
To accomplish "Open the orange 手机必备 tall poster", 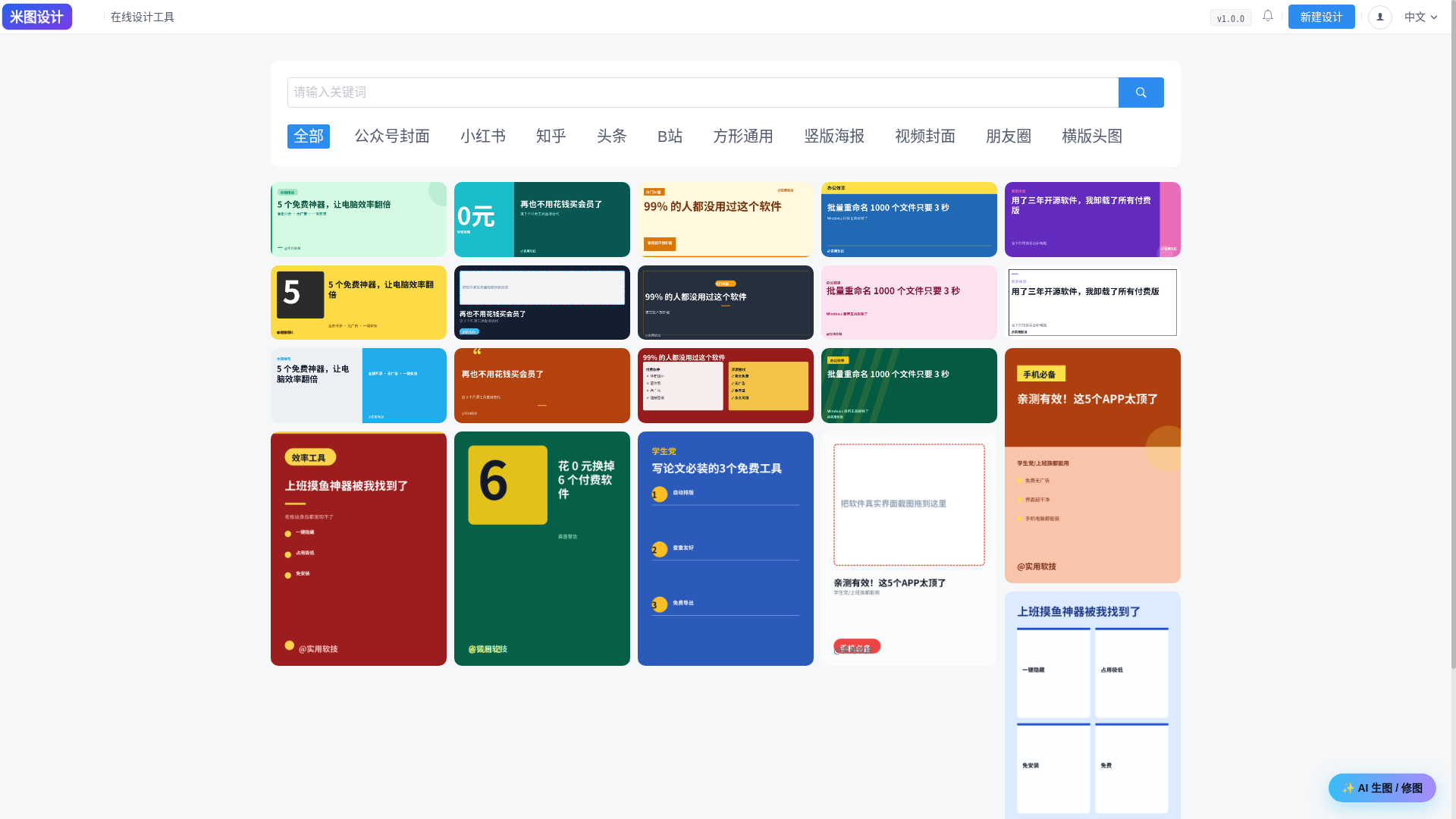I will (1093, 466).
